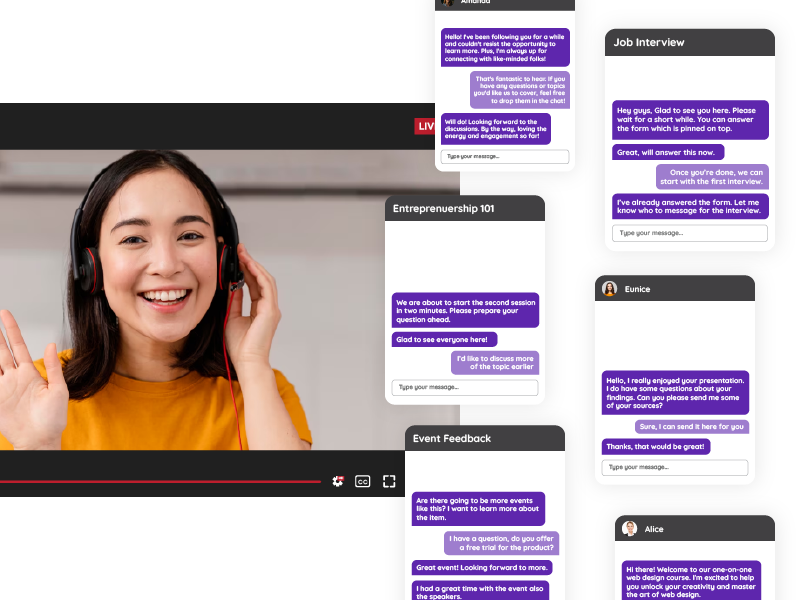Viewport: 800px width, 600px height.
Task: Click the message box in Eunice's chat
Action: click(674, 467)
